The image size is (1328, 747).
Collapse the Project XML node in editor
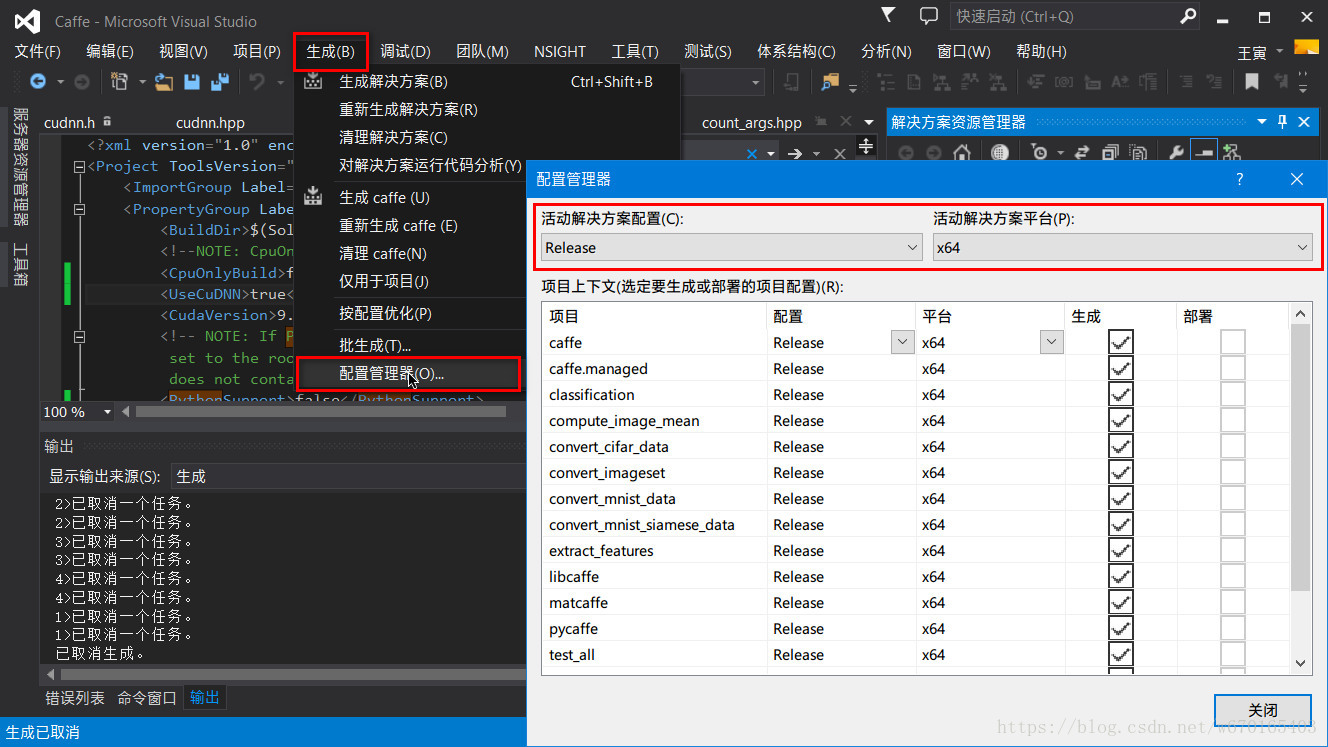80,167
